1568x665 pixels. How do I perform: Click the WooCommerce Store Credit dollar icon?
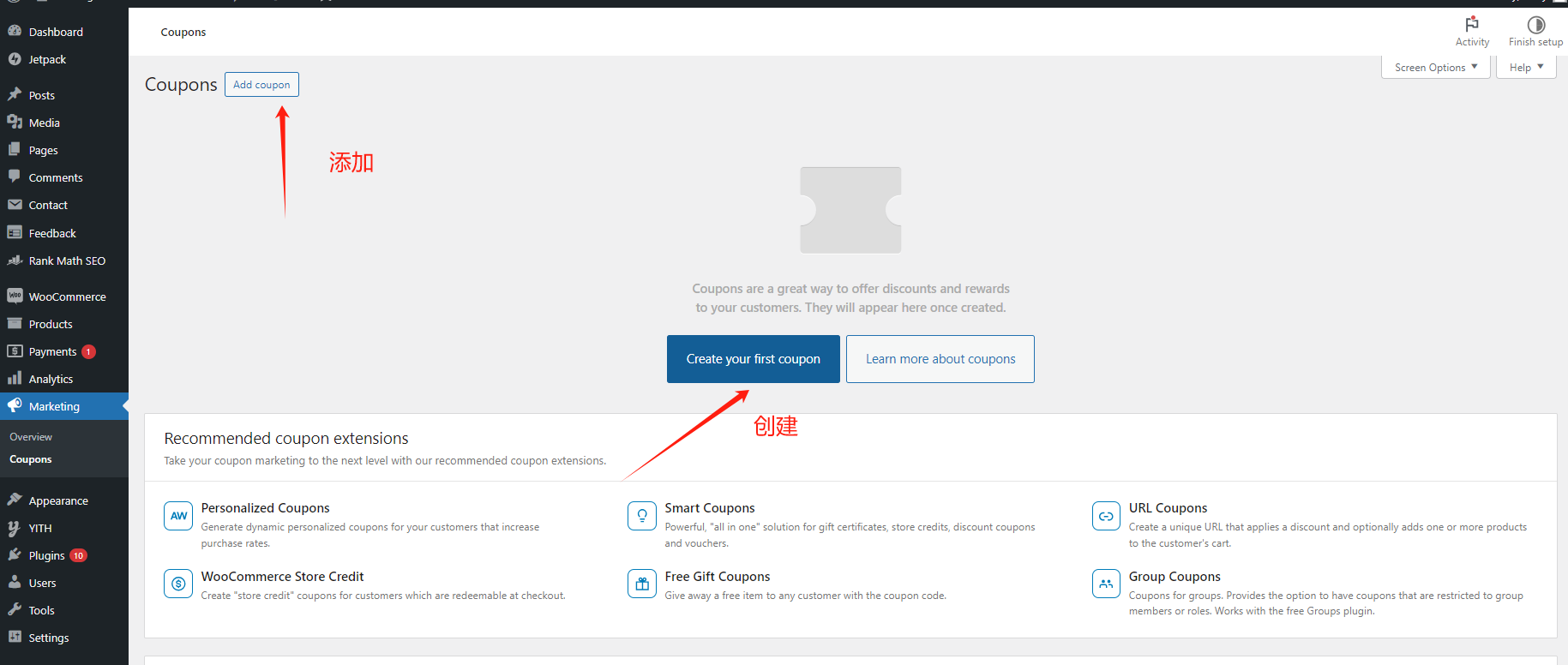tap(178, 584)
